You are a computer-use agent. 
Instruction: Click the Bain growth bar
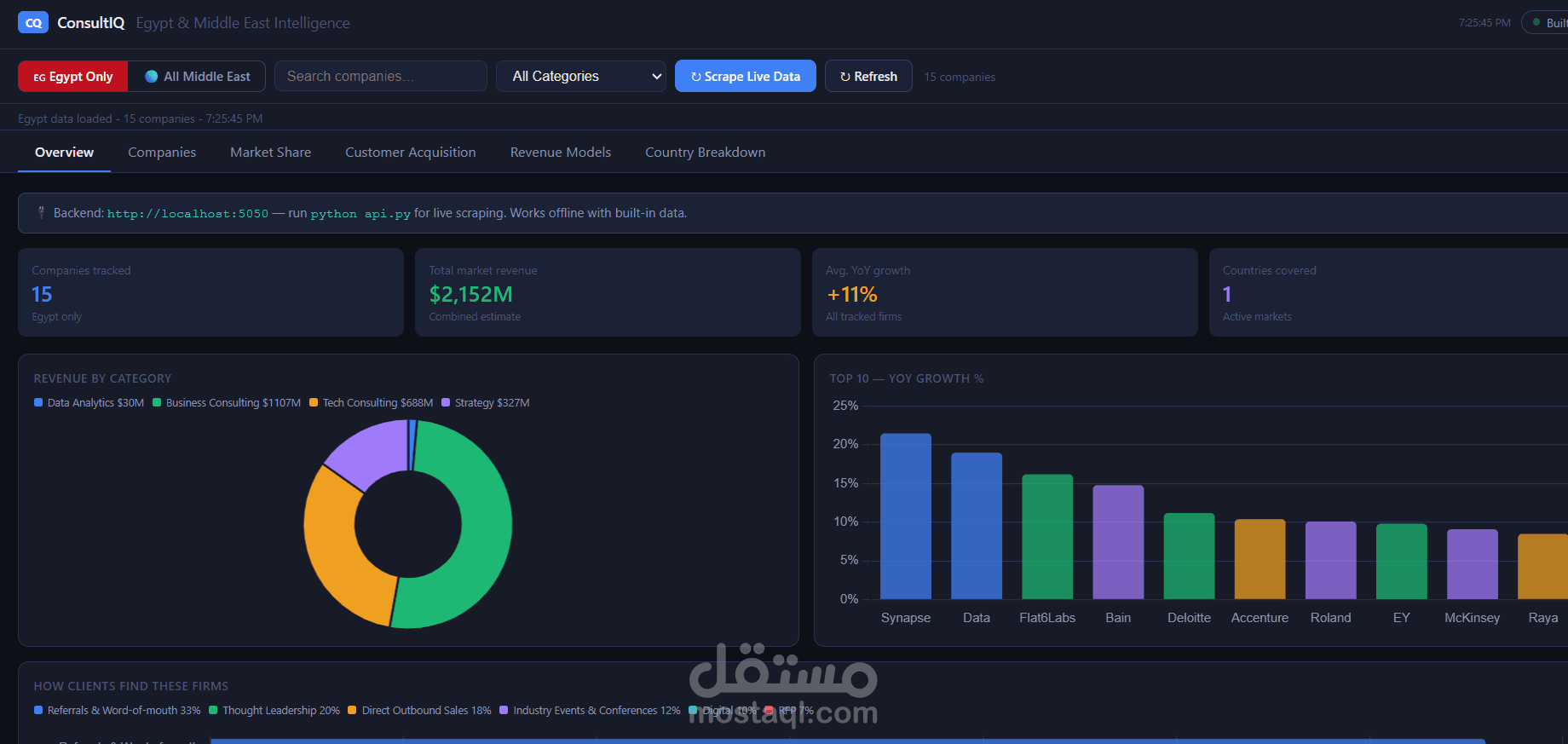[x=1118, y=542]
